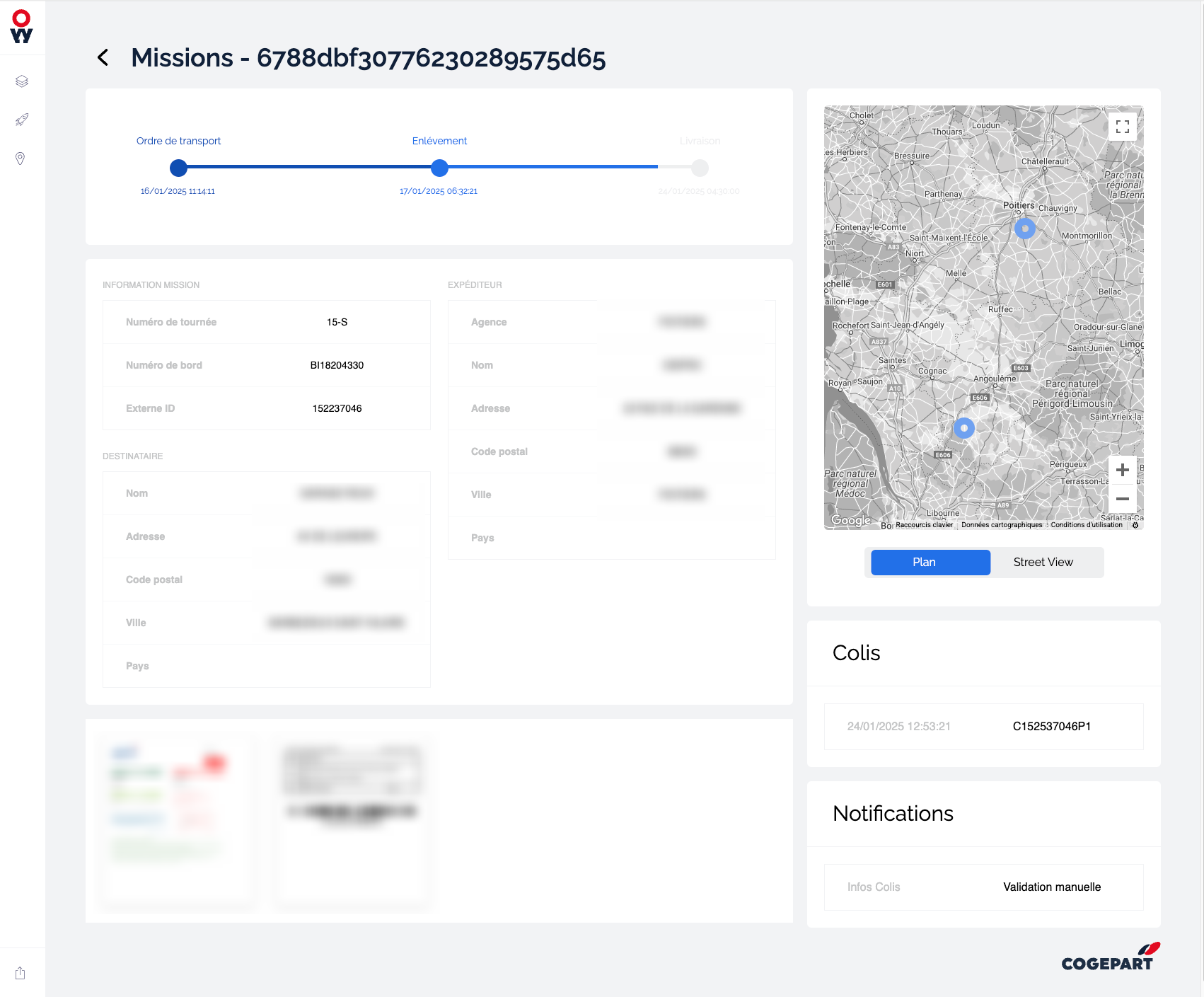Open the first blurred document thumbnail
The image size is (1204, 997).
[178, 821]
